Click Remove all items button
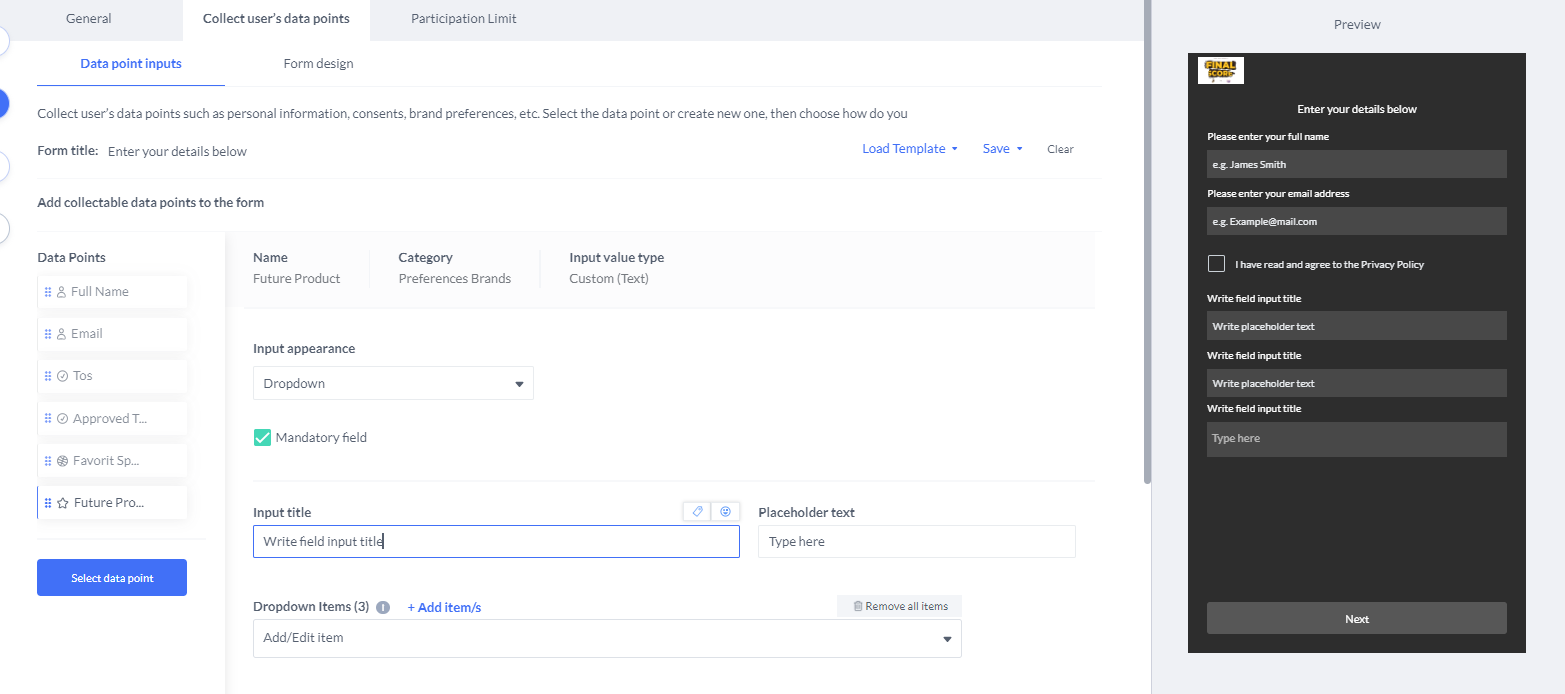This screenshot has height=694, width=1565. pos(900,606)
